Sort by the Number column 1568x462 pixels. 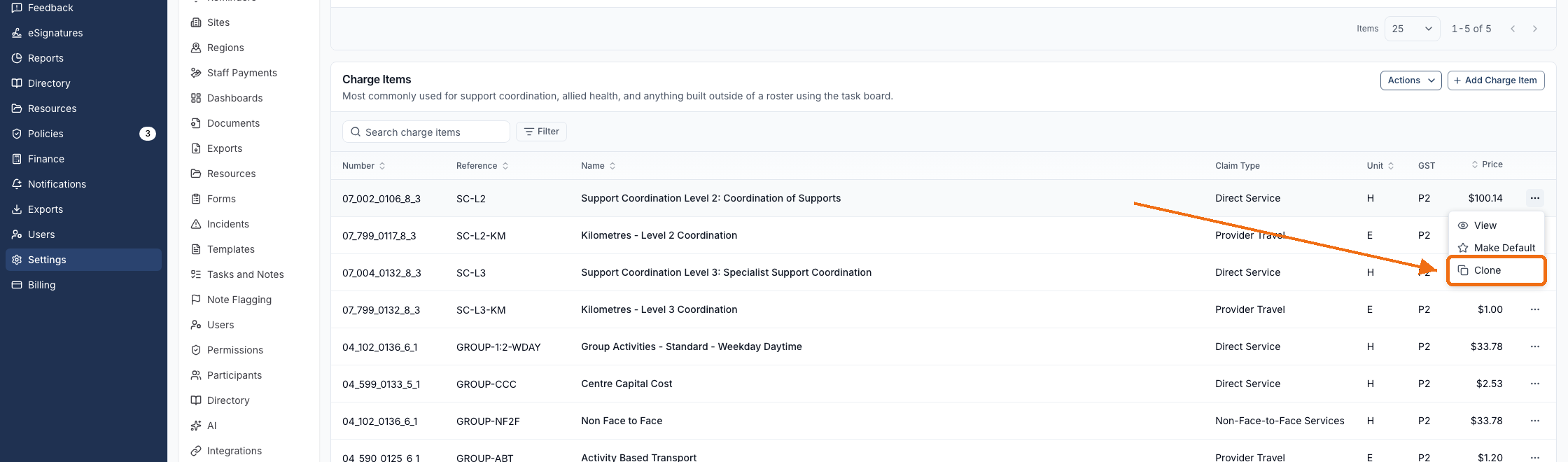363,166
